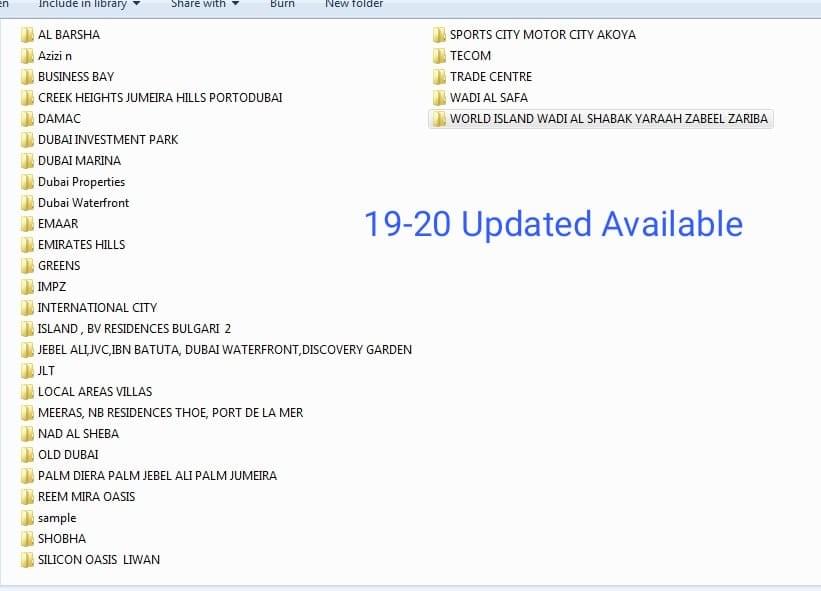Select the JLT folder icon
Viewport: 821px width, 591px height.
27,371
